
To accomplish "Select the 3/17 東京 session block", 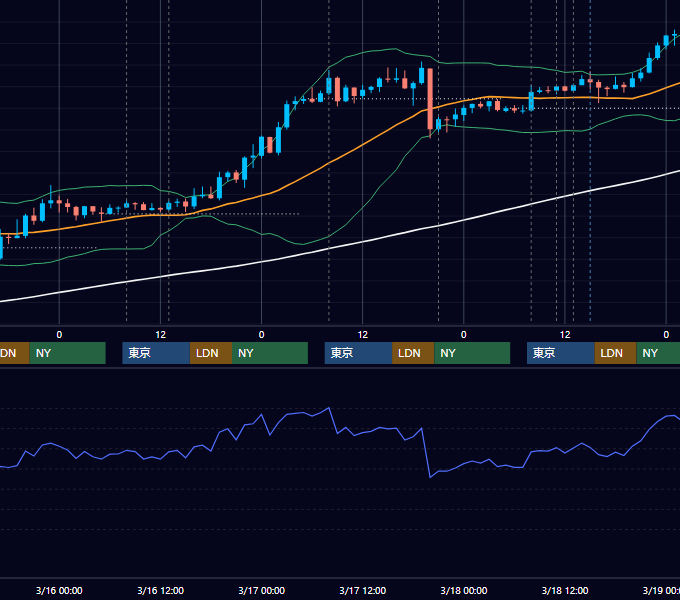I will click(x=358, y=353).
